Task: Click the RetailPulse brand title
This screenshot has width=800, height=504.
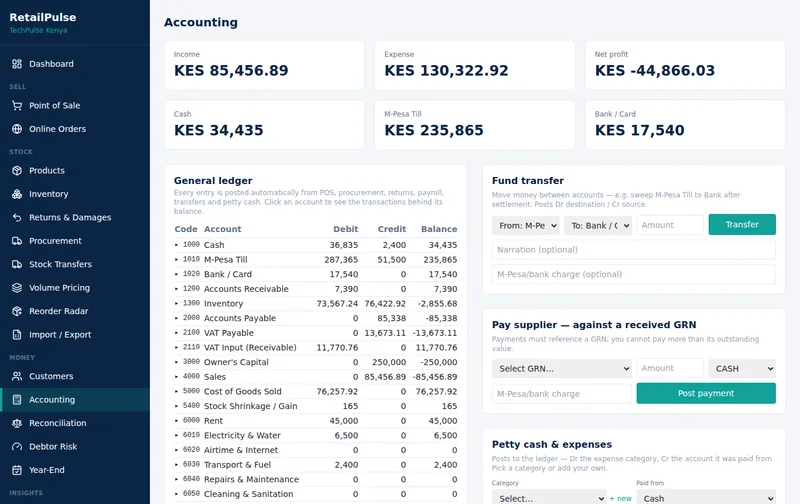Action: pos(43,17)
